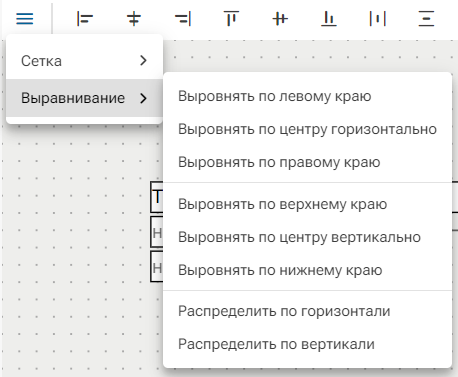Click align bottom edges toolbar icon
458x377 pixels.
(329, 19)
